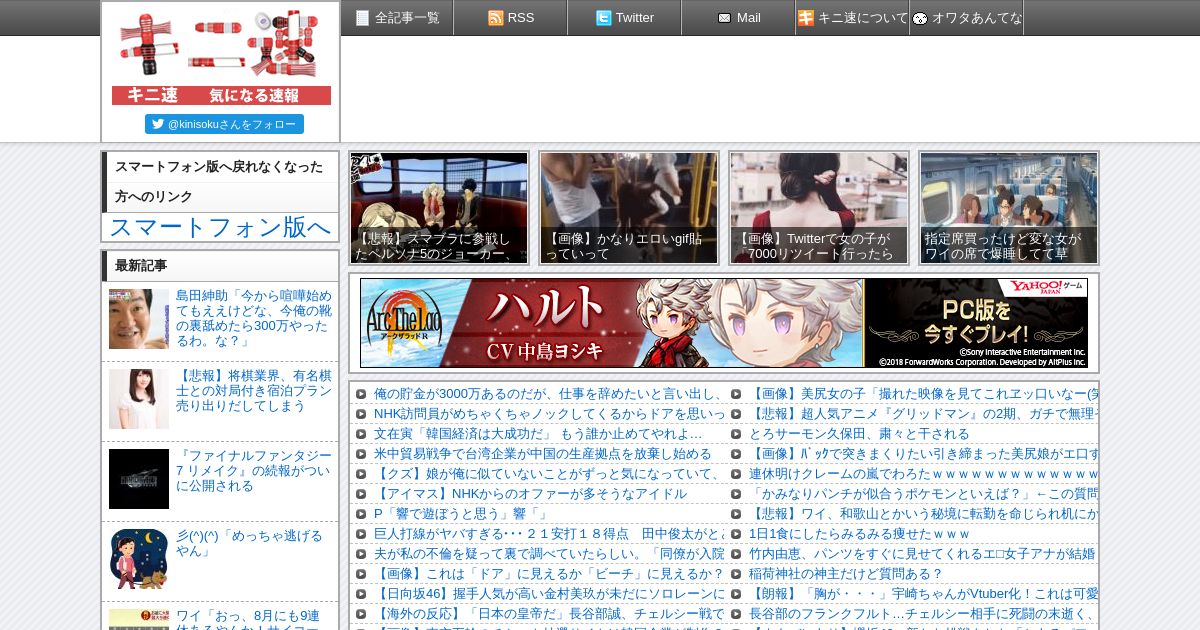The width and height of the screenshot is (1200, 630).
Task: Click the blue Twitter bird icon in the nav bar
Action: point(603,18)
